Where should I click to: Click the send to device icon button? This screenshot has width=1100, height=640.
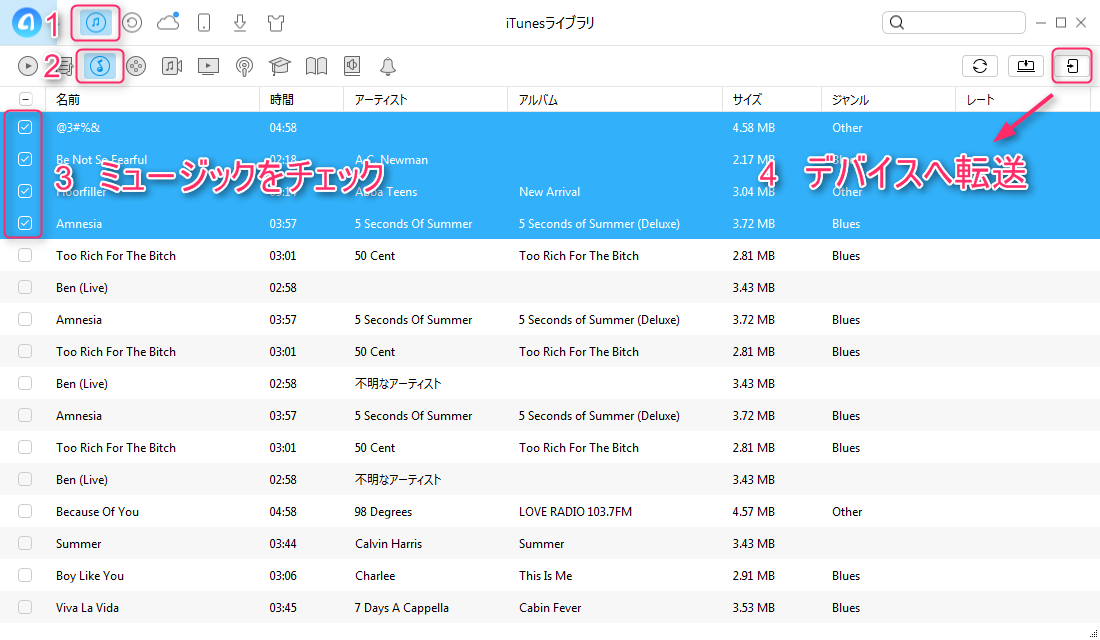1072,66
